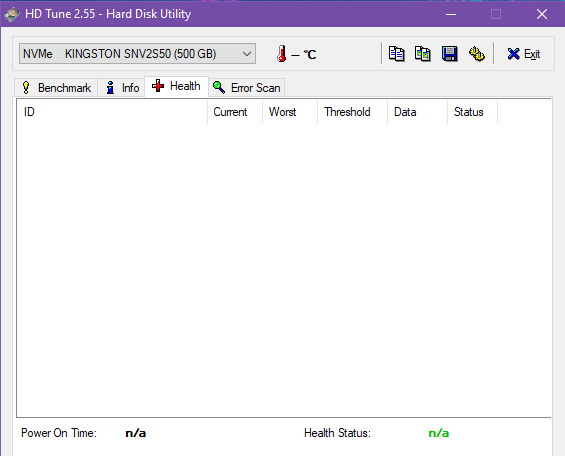
Task: Click the HD Tune title bar icon
Action: coord(12,14)
